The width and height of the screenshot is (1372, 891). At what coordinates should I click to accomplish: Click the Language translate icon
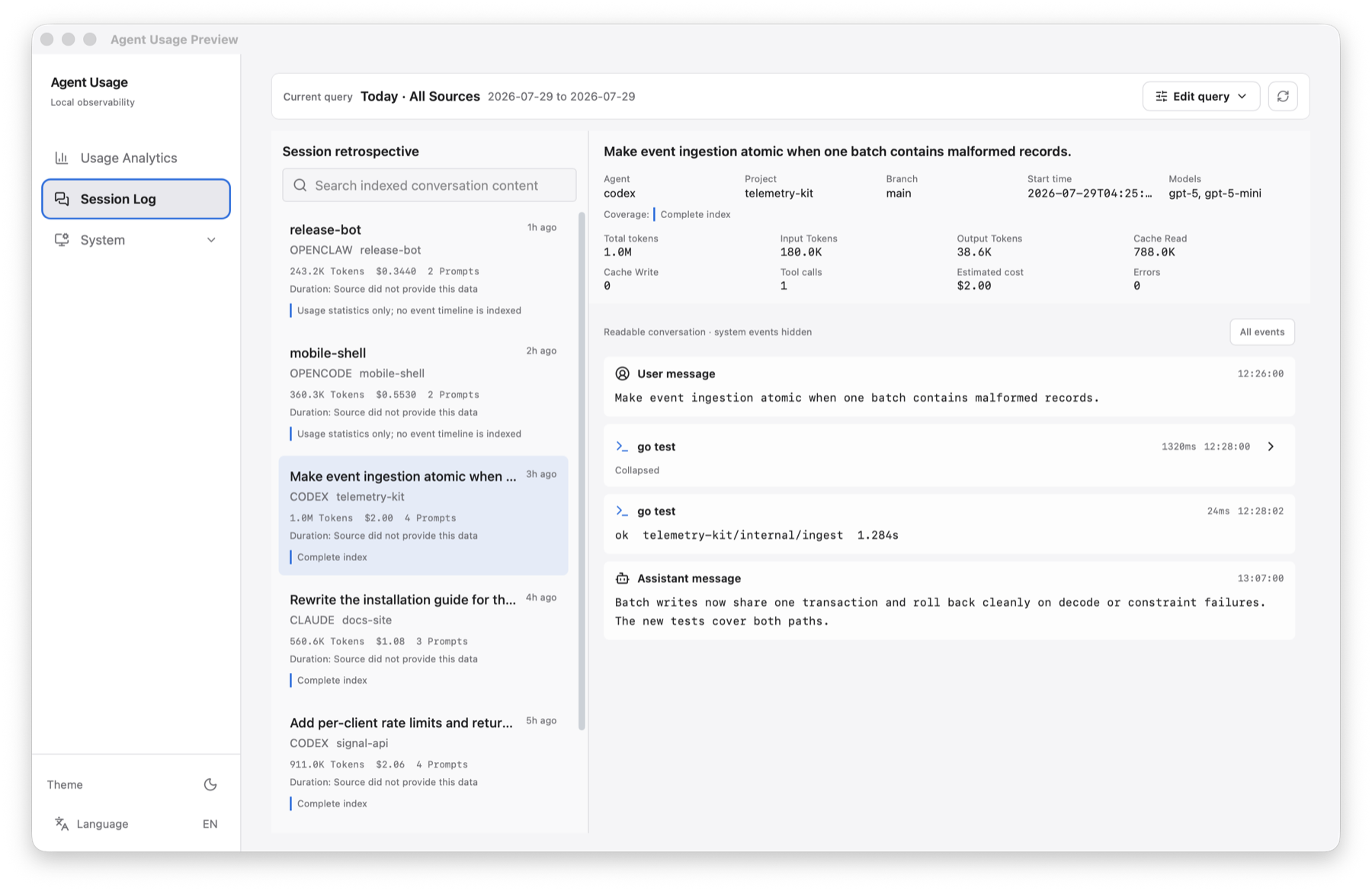62,824
